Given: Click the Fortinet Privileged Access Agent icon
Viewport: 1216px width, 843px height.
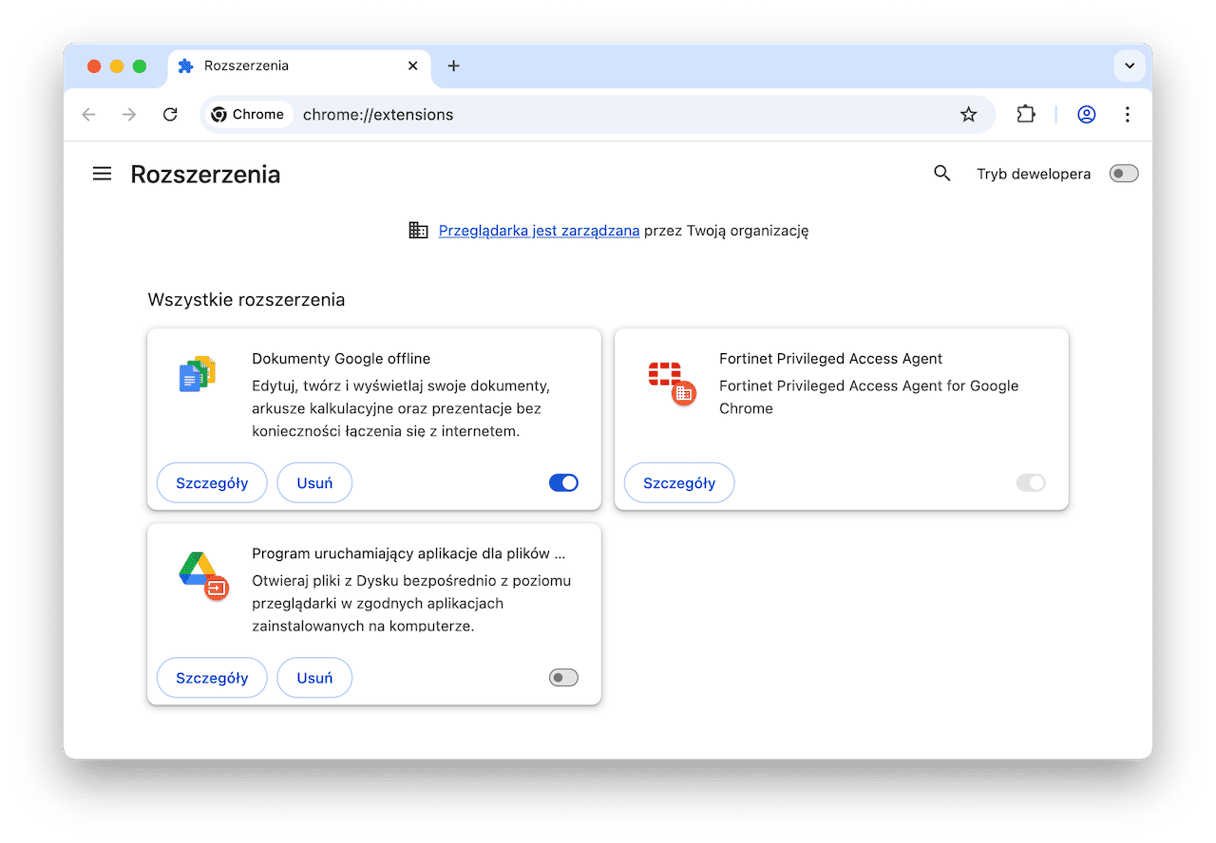Looking at the screenshot, I should (671, 383).
